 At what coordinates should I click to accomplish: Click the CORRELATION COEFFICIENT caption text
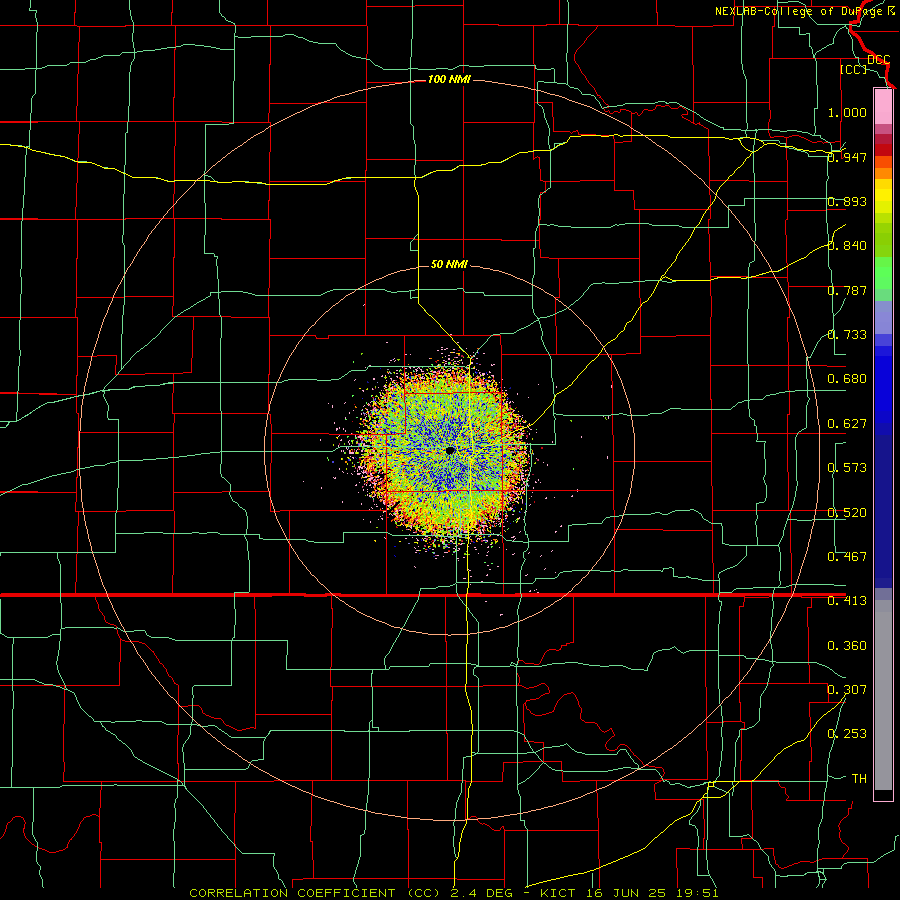click(292, 893)
